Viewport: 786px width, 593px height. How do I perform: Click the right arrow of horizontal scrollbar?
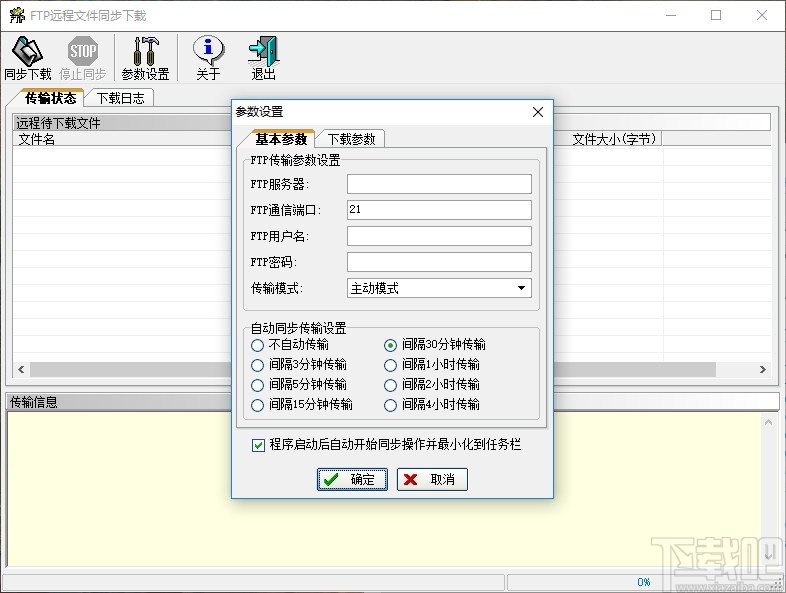(762, 369)
